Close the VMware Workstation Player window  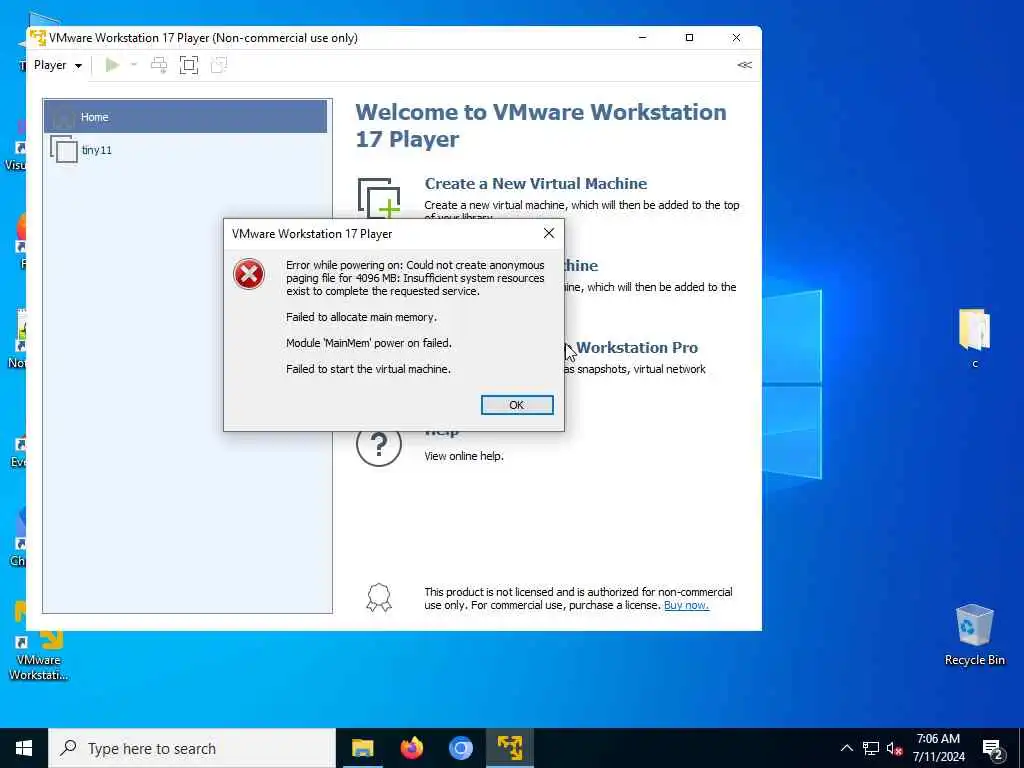click(736, 38)
